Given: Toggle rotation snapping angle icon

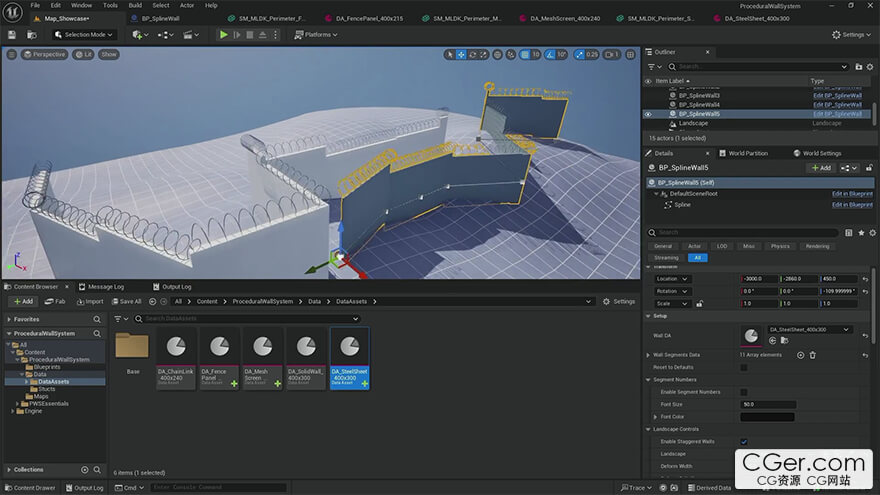Looking at the screenshot, I should 550,54.
